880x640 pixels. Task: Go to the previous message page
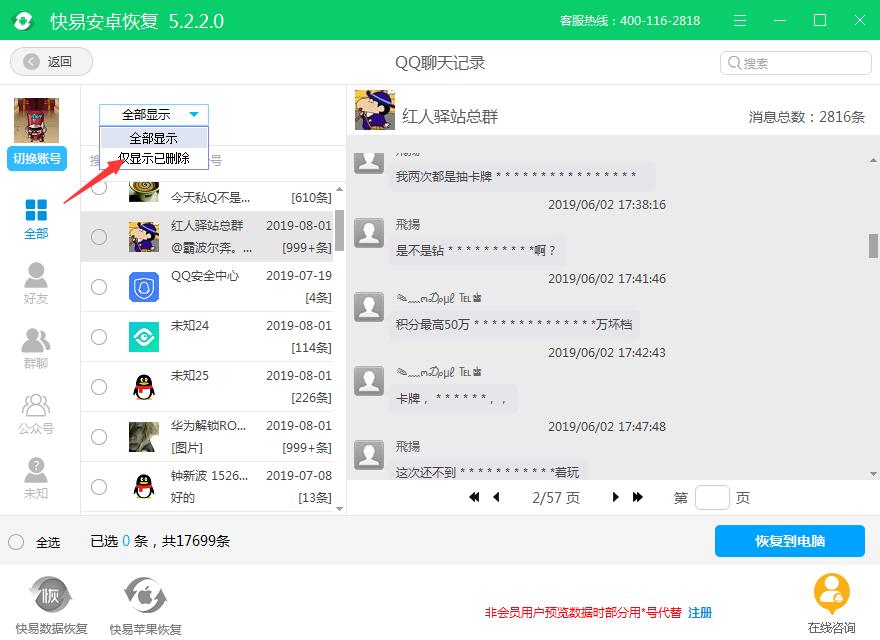(x=496, y=497)
